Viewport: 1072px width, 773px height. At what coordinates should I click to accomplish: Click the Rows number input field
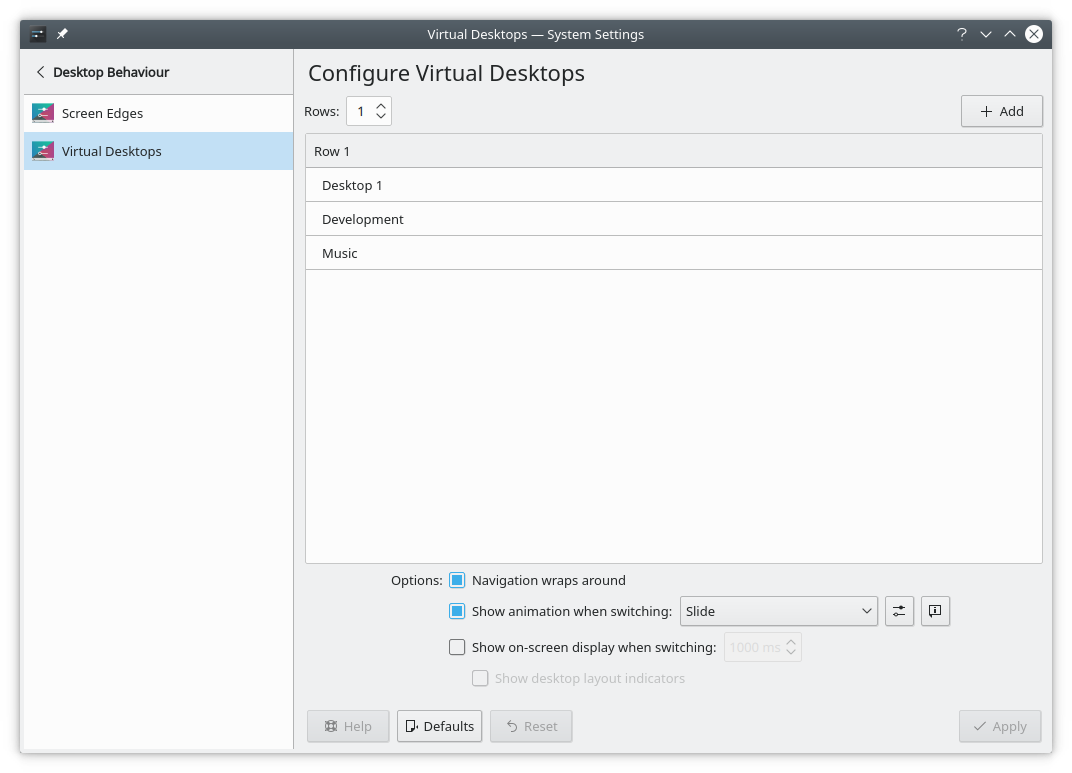pyautogui.click(x=360, y=111)
